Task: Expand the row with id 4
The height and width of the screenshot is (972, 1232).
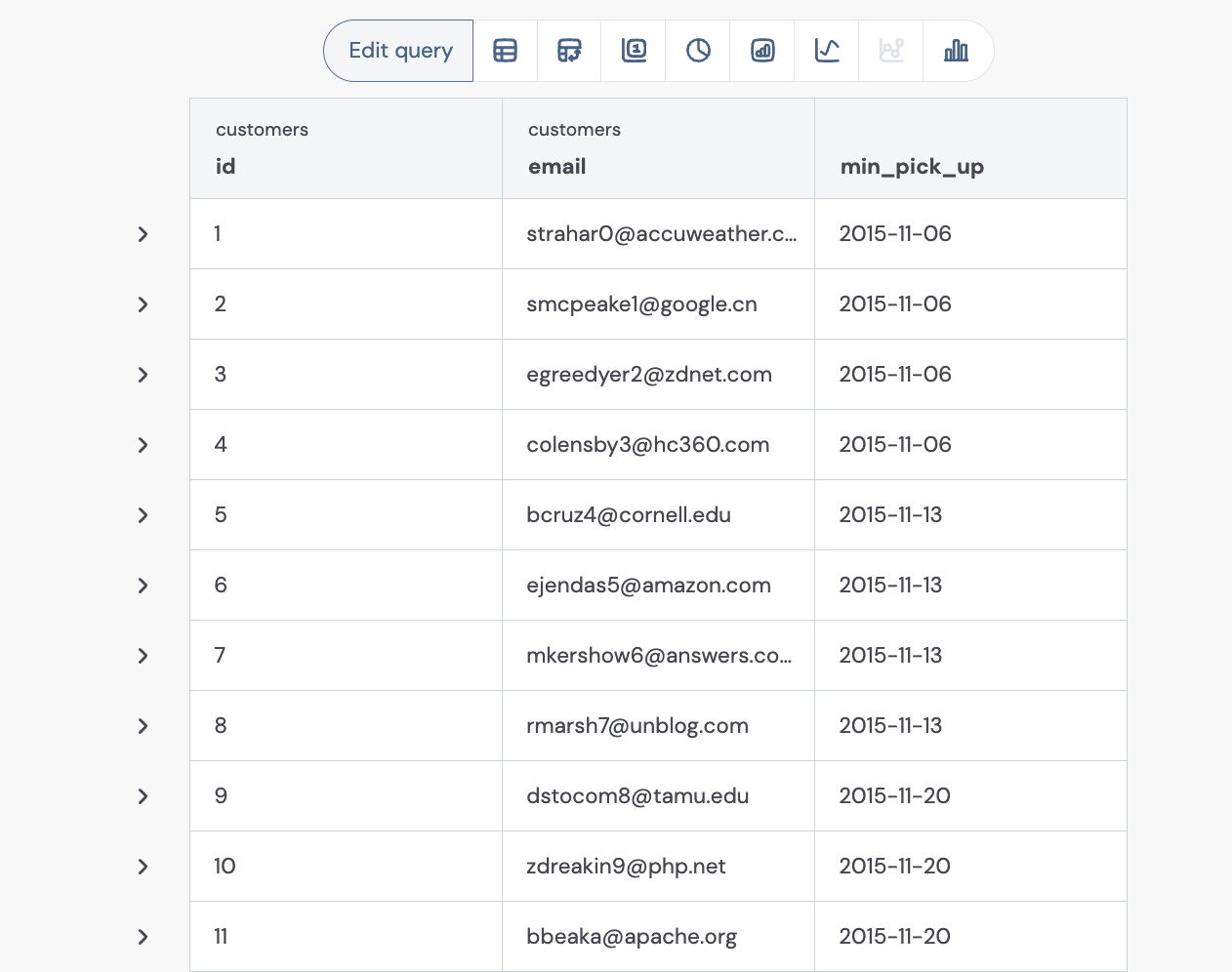Action: click(x=144, y=445)
